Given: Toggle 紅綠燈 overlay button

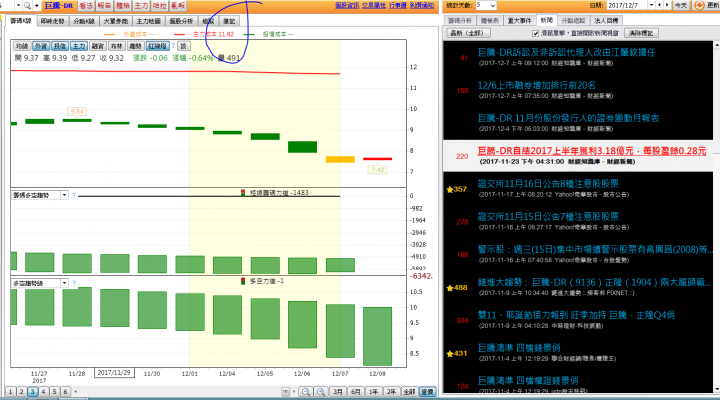Looking at the screenshot, I should [157, 46].
